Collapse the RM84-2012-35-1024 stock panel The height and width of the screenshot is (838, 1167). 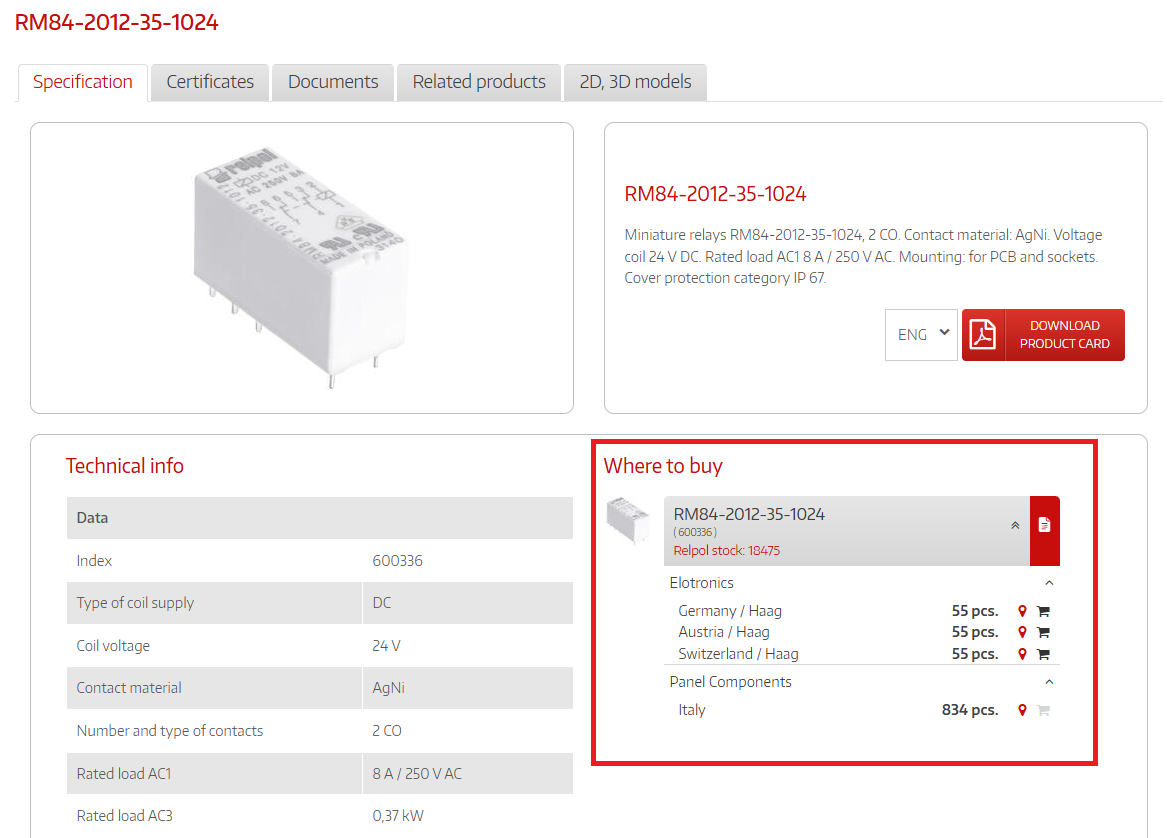1015,525
